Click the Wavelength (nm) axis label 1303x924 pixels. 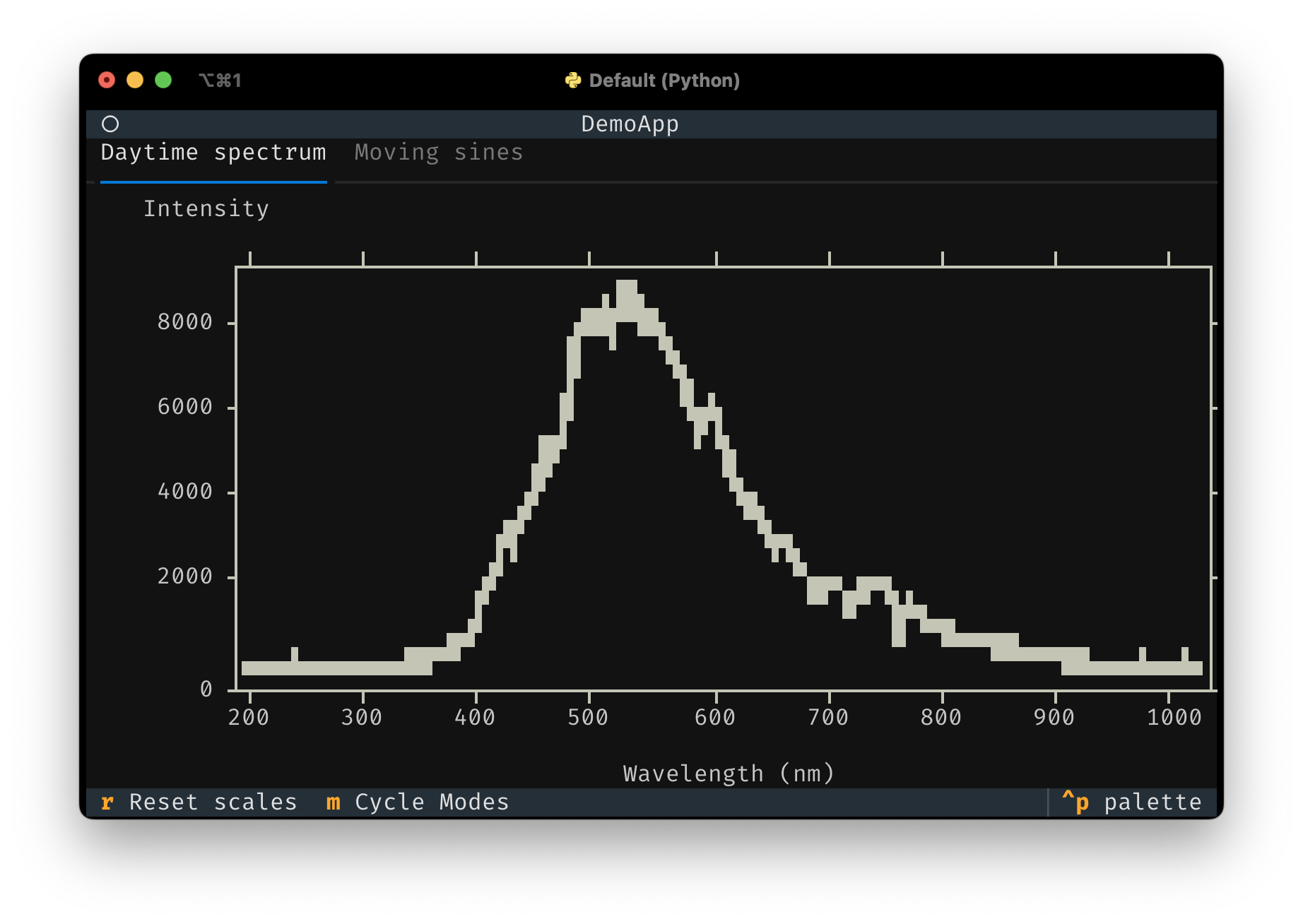(728, 773)
